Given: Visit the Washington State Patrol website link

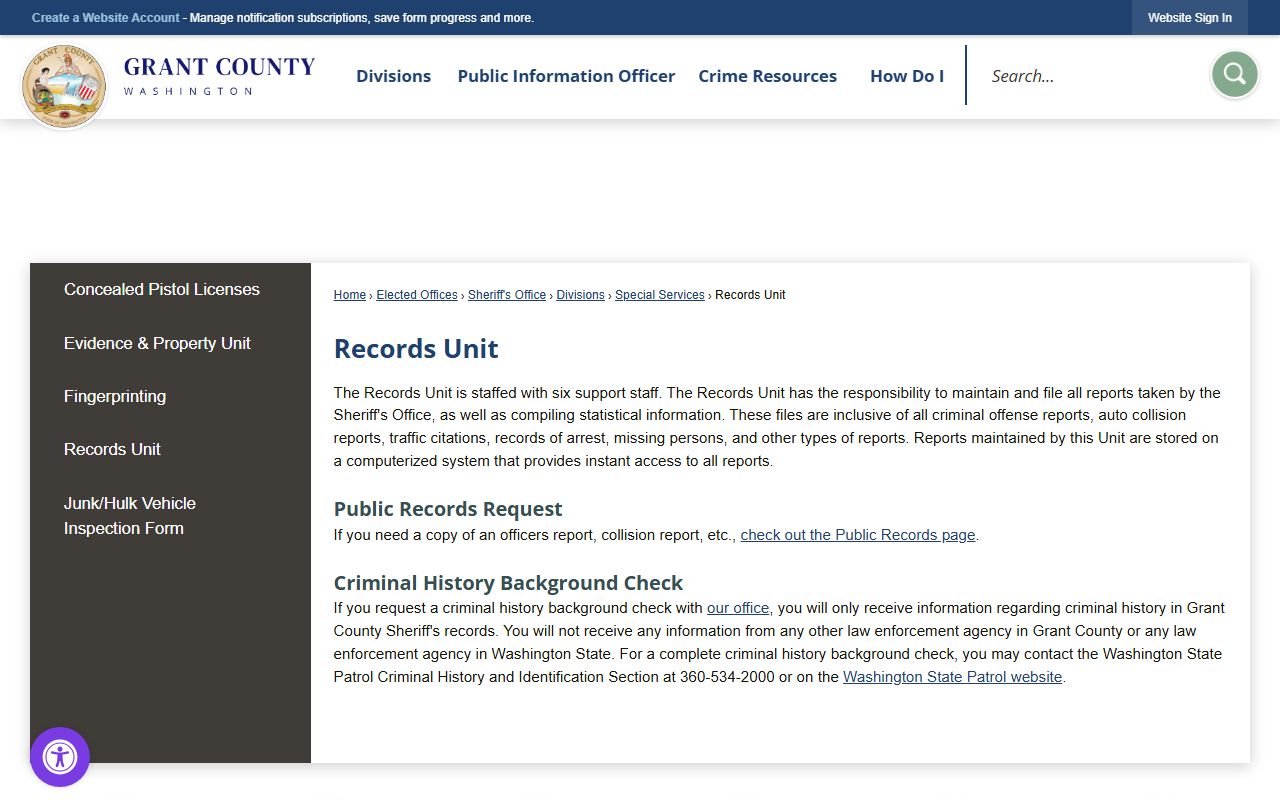Looking at the screenshot, I should pyautogui.click(x=952, y=677).
